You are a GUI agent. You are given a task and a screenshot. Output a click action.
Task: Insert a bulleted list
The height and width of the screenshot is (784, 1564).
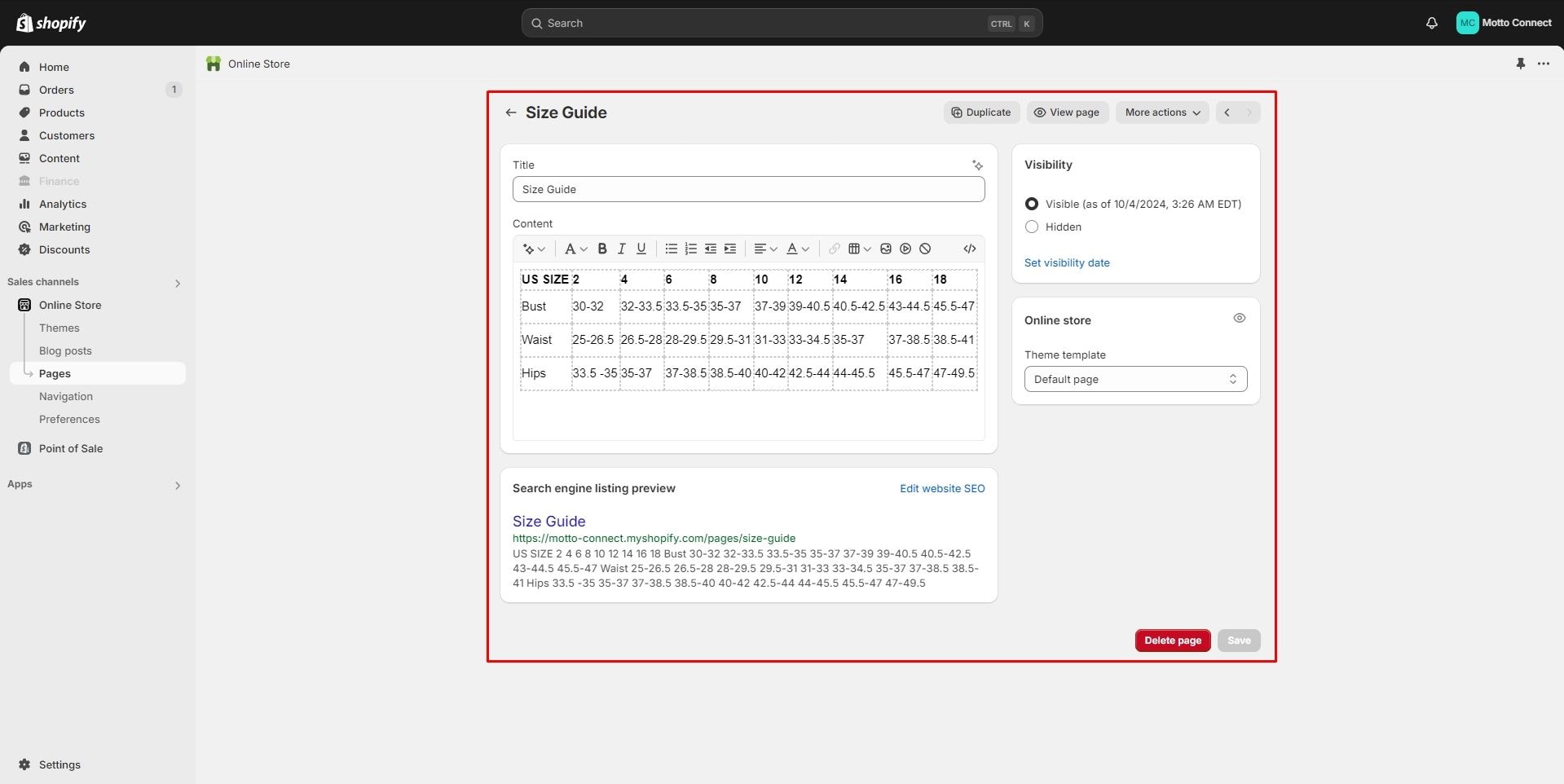(x=671, y=249)
